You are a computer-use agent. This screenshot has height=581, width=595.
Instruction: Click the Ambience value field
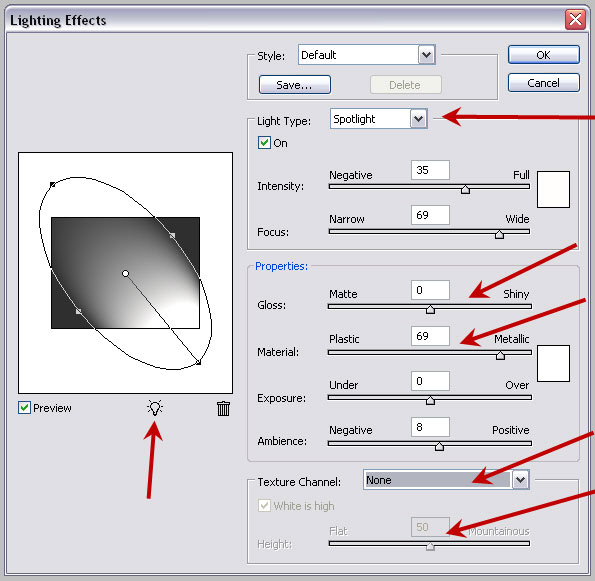(x=430, y=427)
